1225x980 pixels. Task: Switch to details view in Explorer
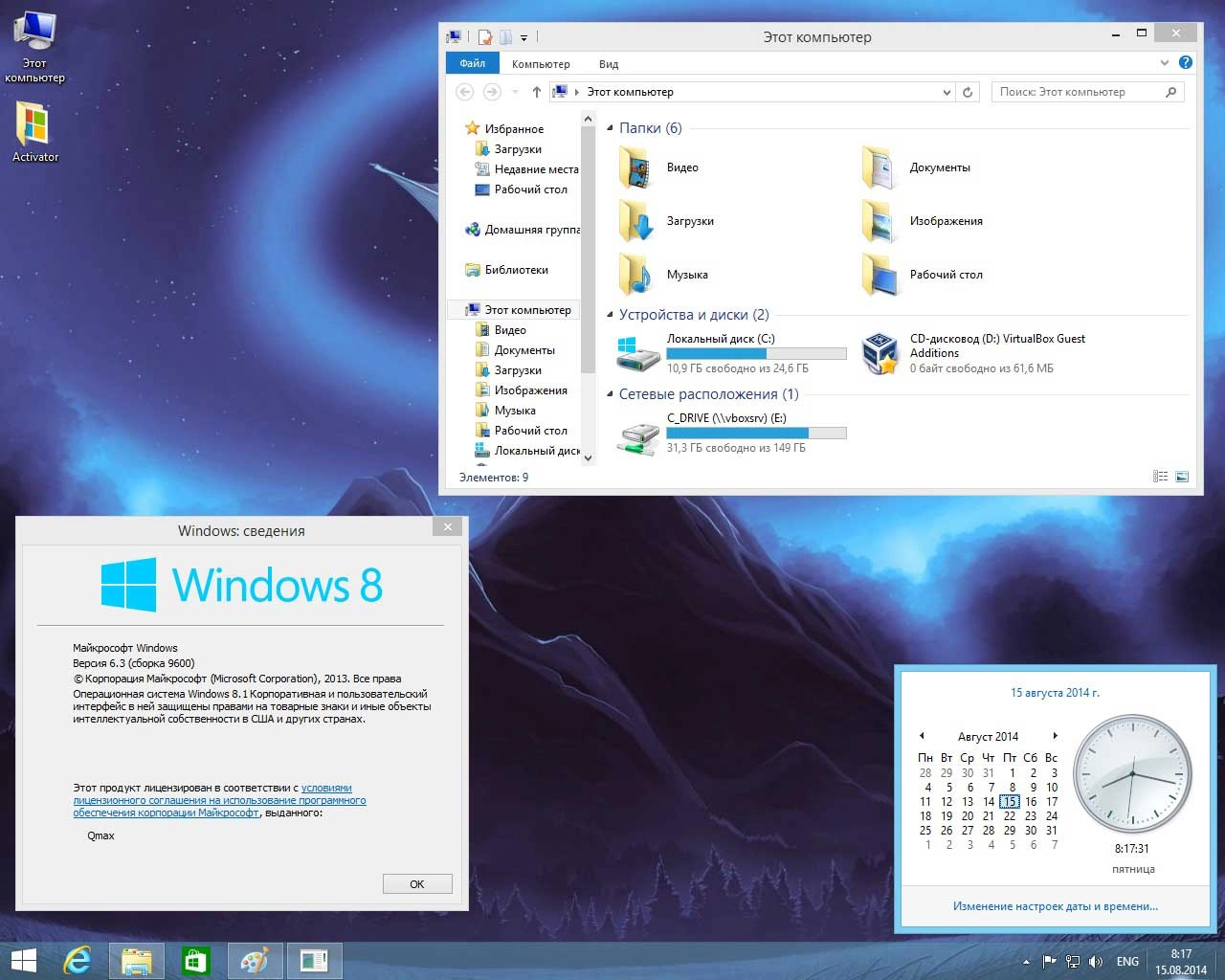click(1161, 477)
